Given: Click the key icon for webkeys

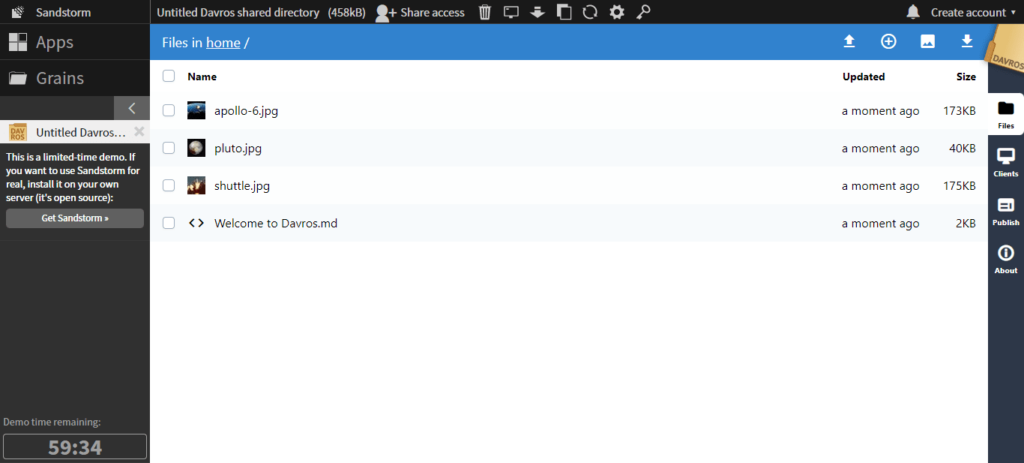Looking at the screenshot, I should [x=643, y=12].
